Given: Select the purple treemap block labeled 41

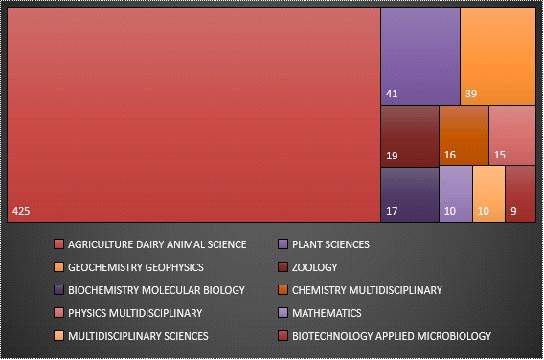Looking at the screenshot, I should (x=420, y=56).
